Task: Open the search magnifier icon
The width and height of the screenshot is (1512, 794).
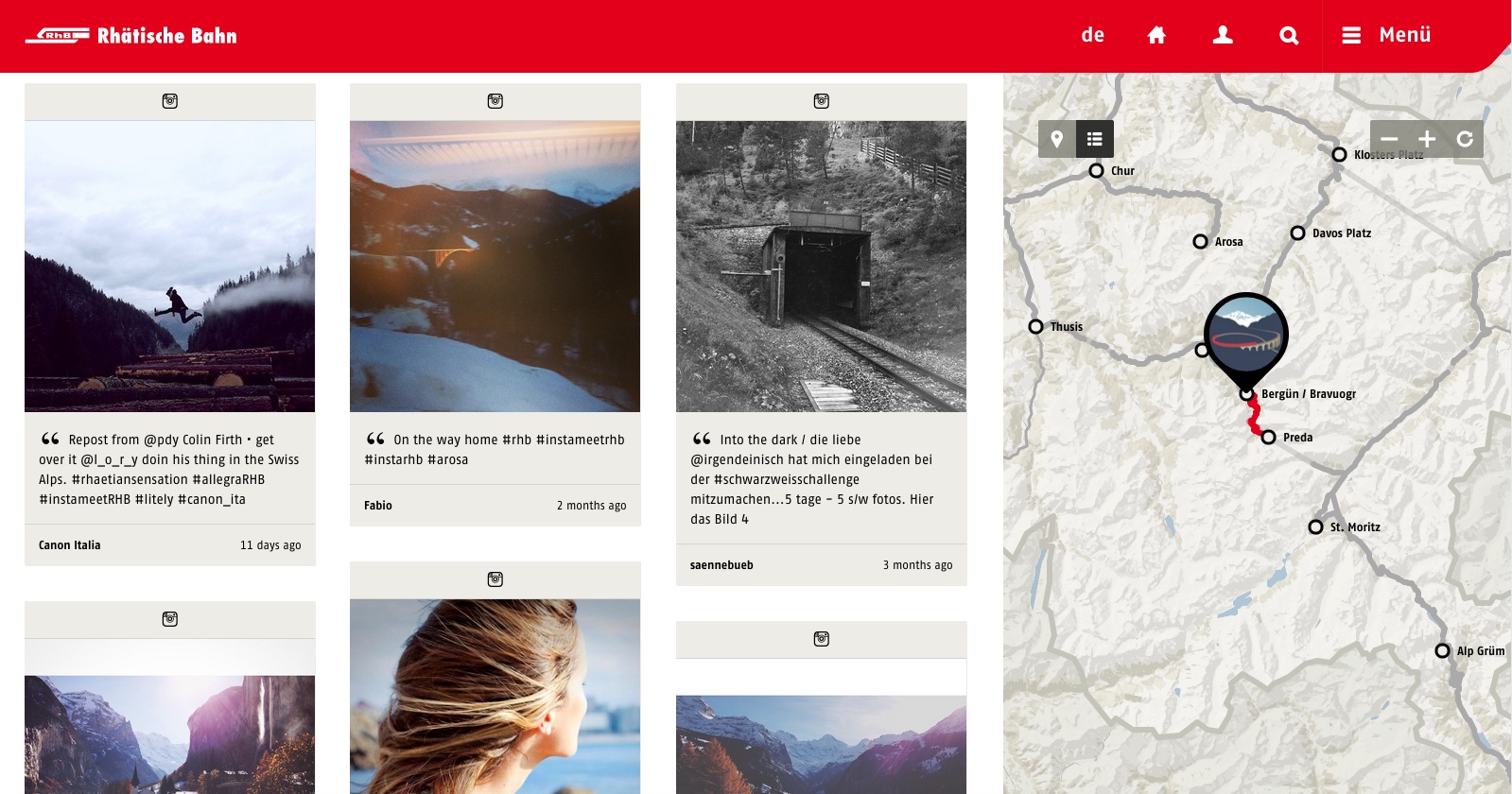Action: (1289, 35)
